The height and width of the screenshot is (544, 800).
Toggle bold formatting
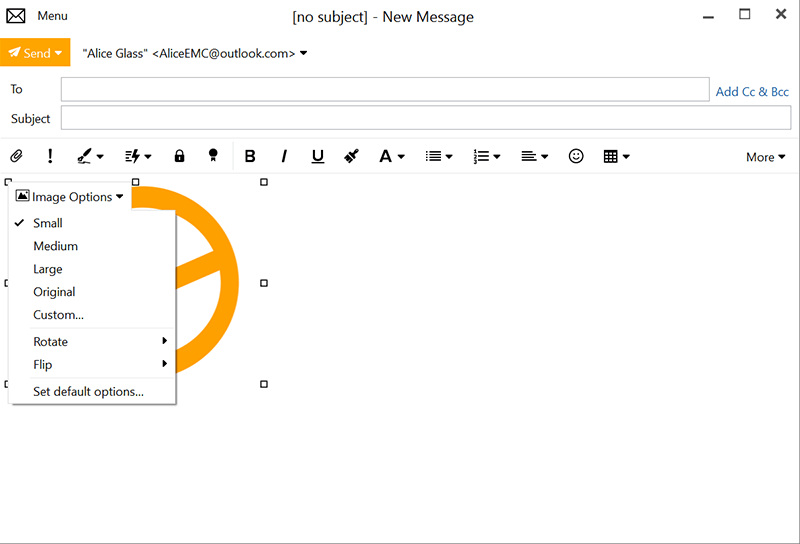(x=250, y=156)
